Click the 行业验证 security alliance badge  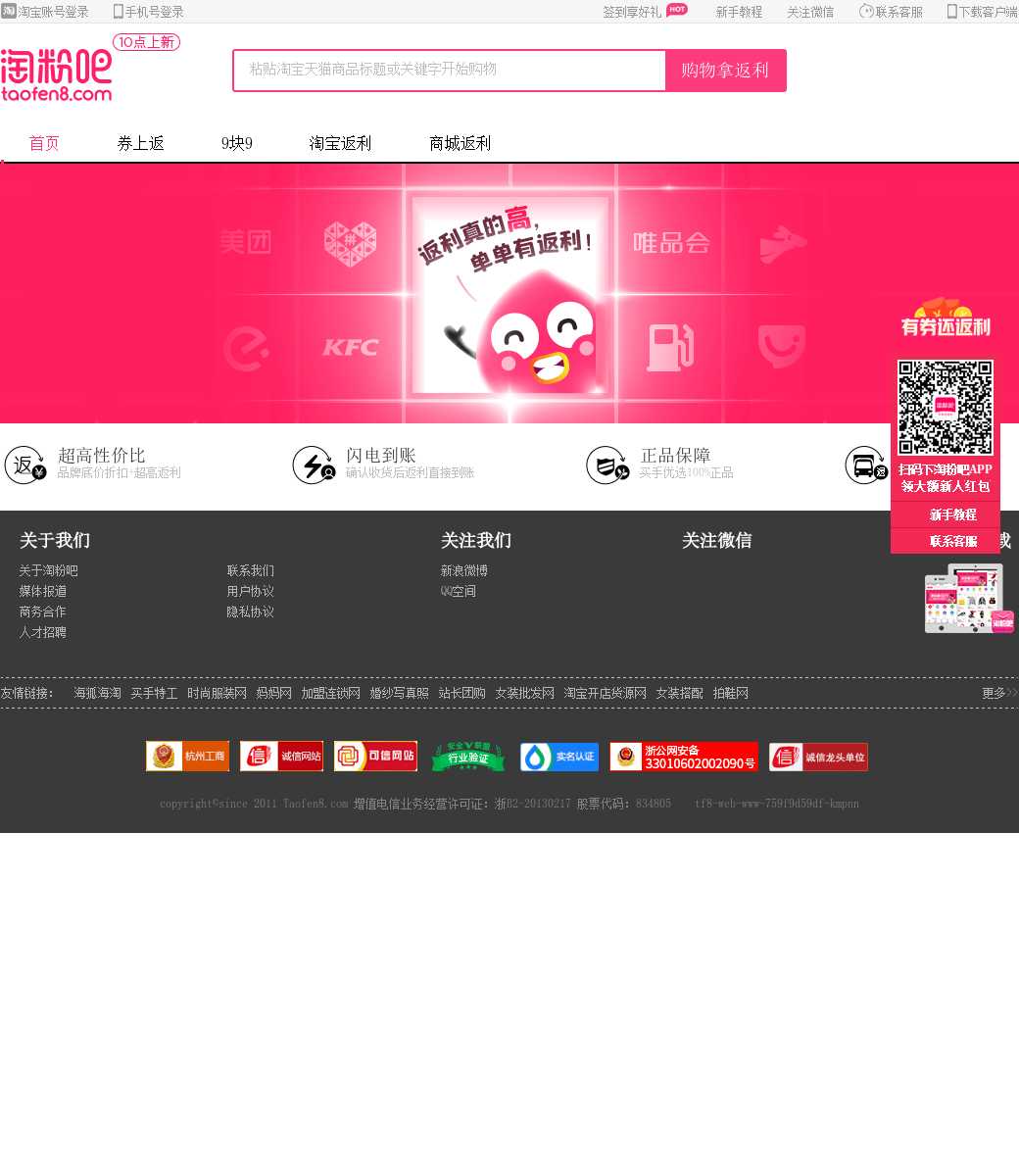coord(468,757)
